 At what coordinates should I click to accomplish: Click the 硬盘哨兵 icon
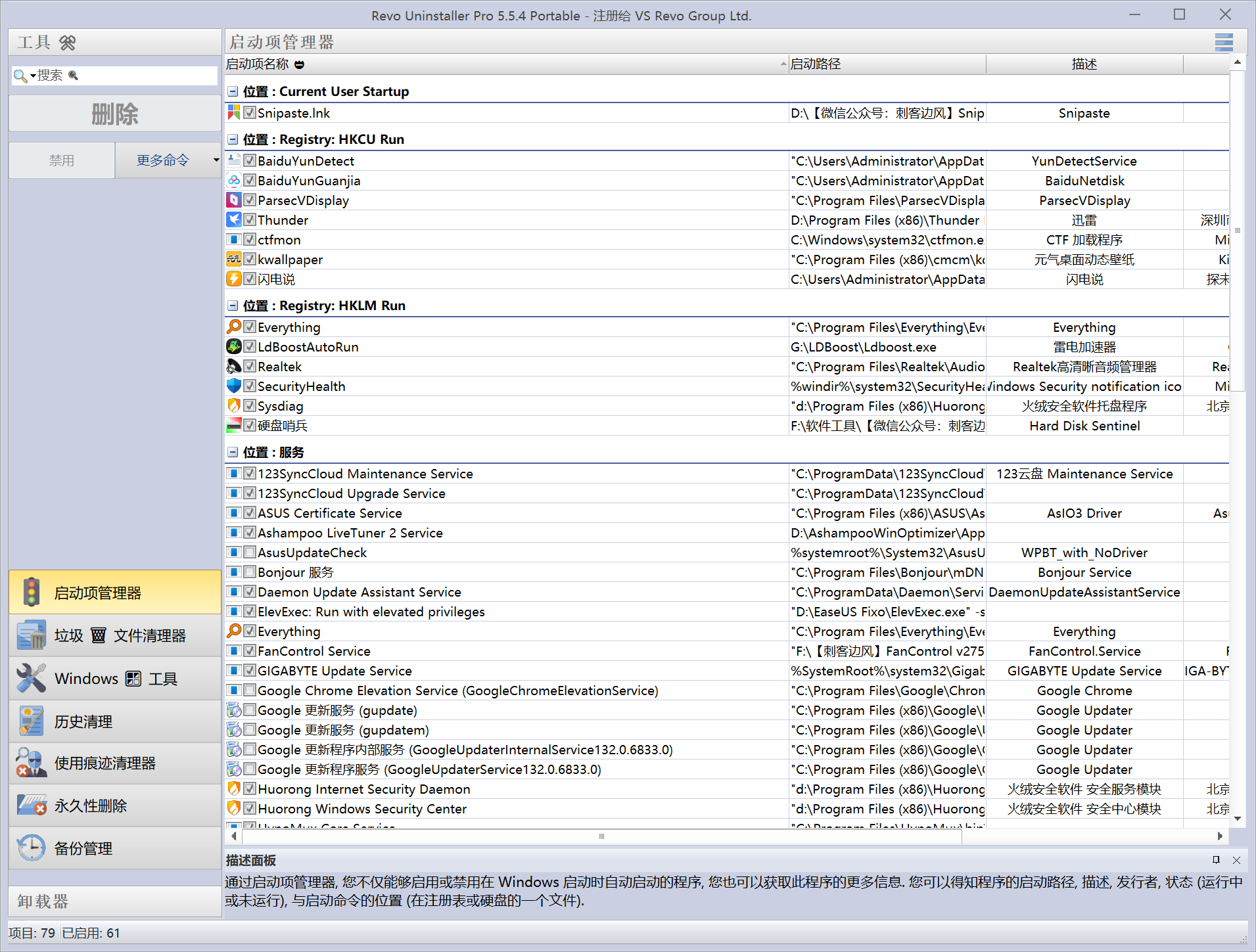click(x=234, y=425)
